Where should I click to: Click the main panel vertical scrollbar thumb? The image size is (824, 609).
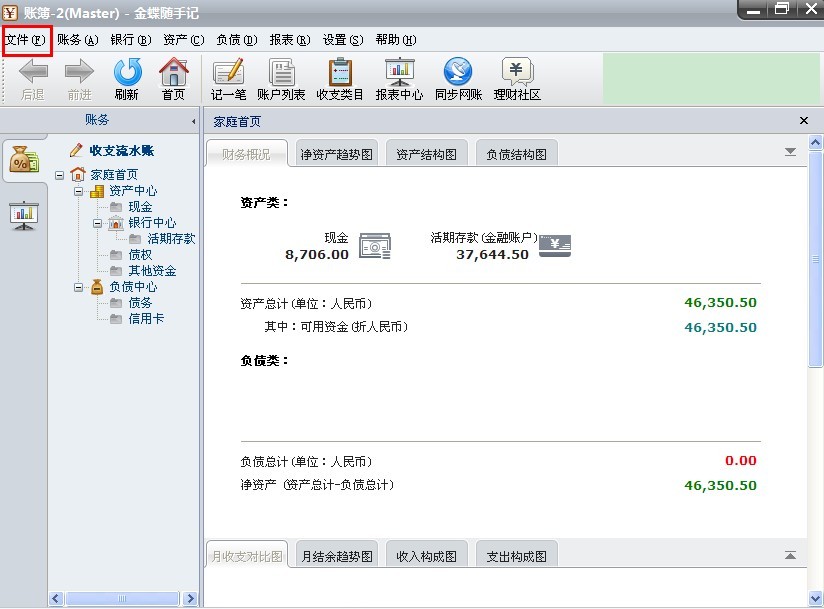click(x=816, y=259)
